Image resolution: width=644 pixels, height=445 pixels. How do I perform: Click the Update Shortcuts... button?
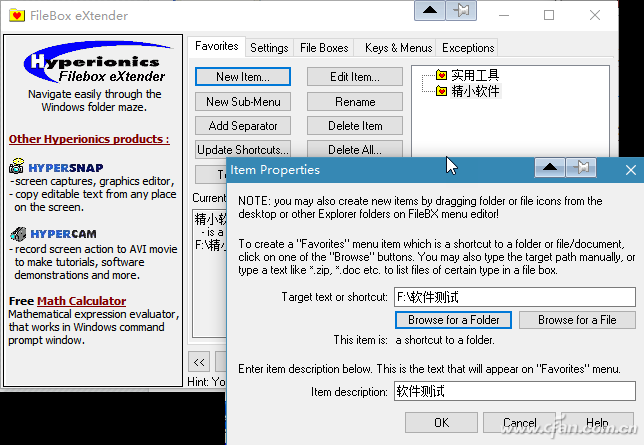pos(243,150)
